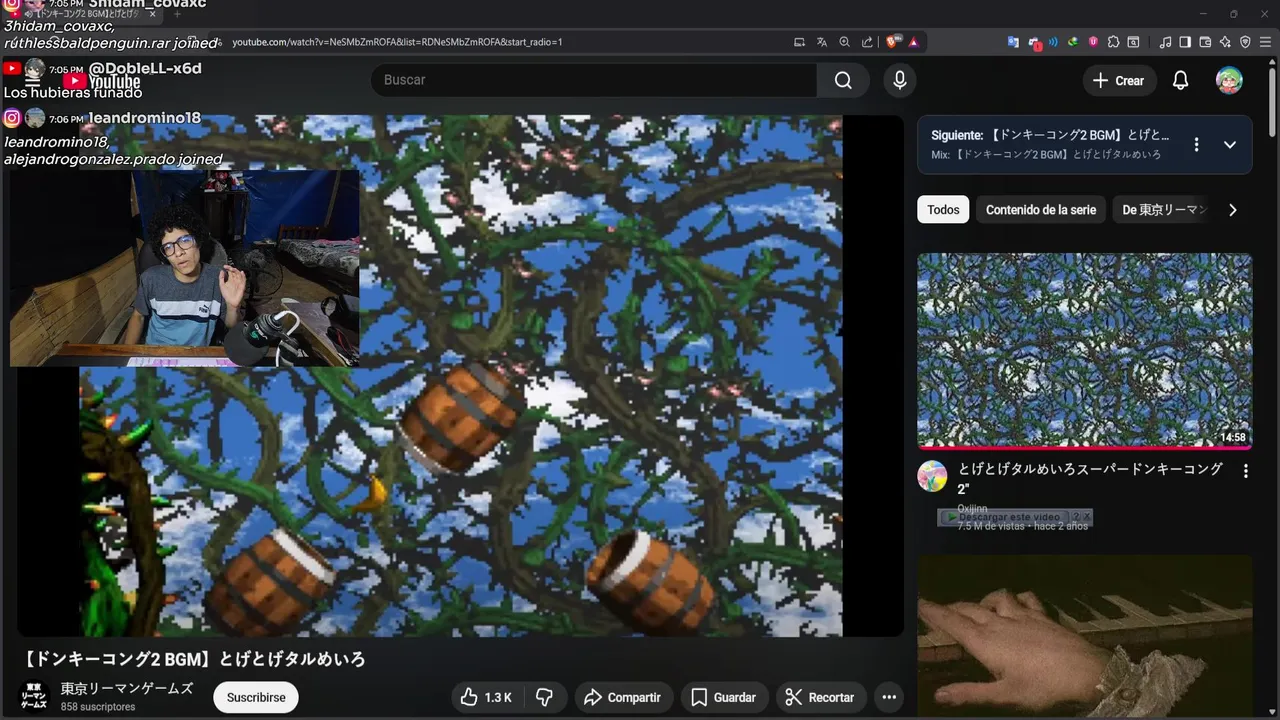Dislike the video with thumbs down

[x=545, y=697]
